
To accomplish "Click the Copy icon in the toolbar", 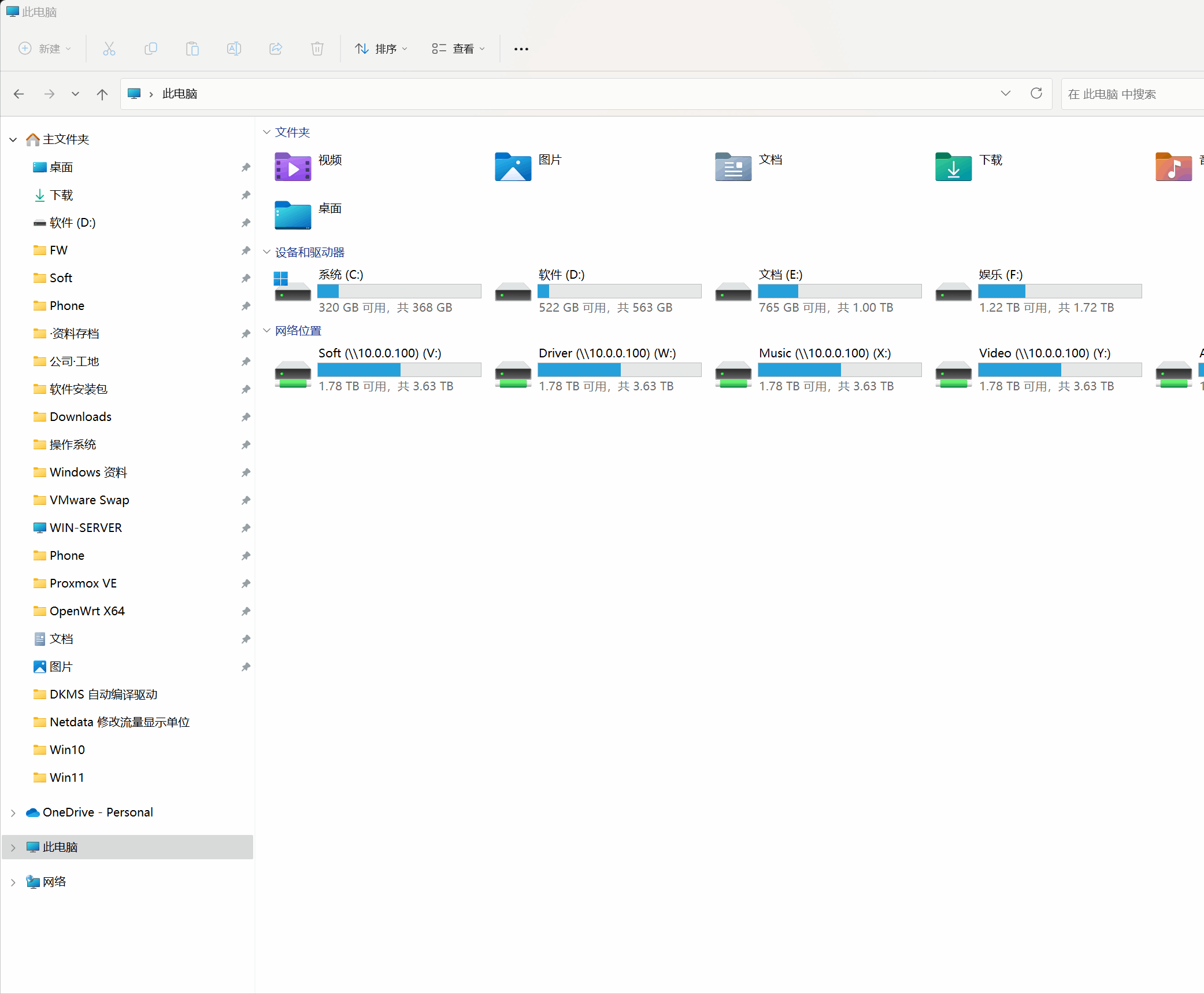I will 151,49.
